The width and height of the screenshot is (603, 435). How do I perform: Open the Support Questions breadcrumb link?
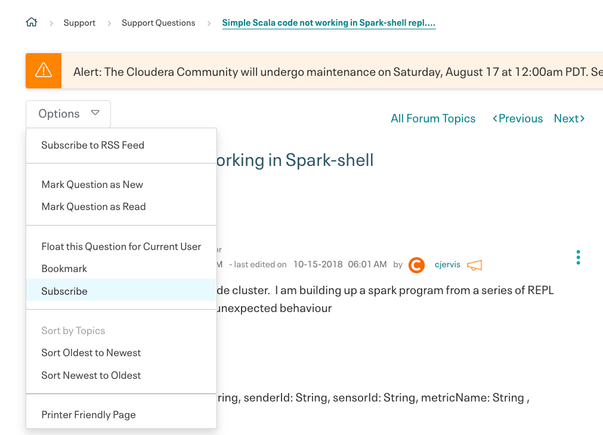(x=158, y=23)
